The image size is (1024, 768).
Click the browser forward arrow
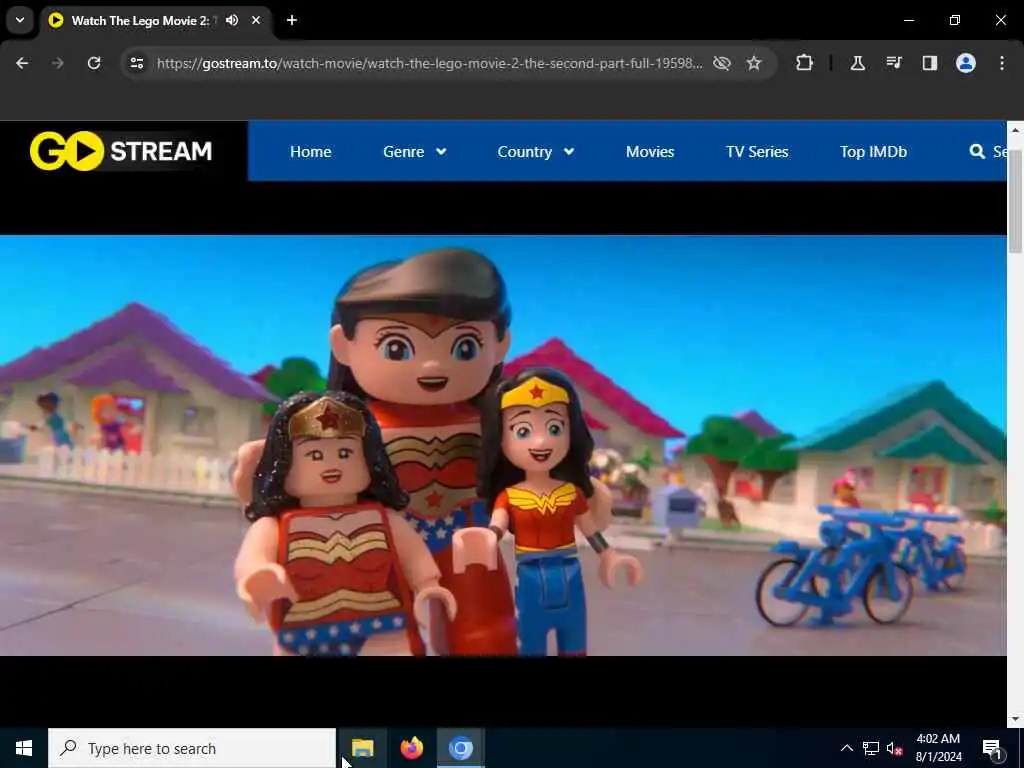[57, 63]
